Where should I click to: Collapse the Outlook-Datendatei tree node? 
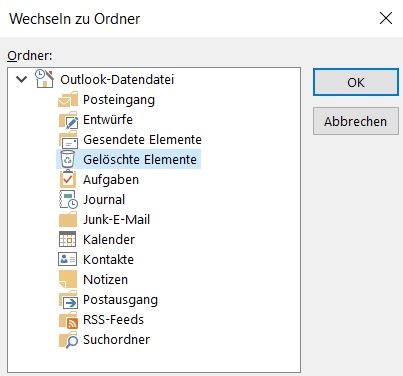point(21,79)
